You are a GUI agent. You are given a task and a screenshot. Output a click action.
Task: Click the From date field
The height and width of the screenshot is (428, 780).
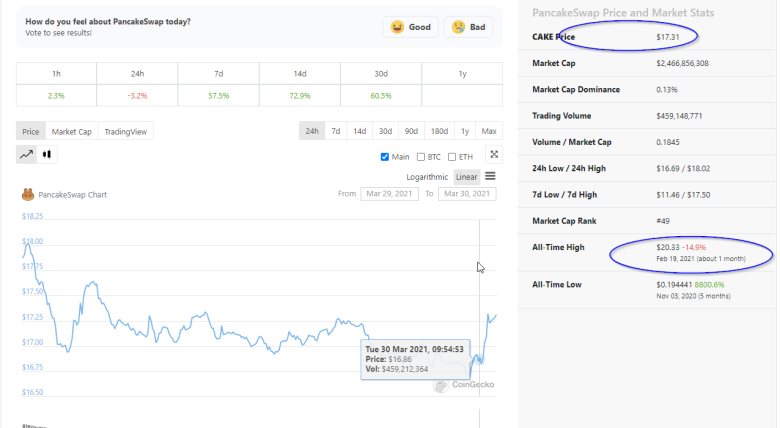(389, 194)
